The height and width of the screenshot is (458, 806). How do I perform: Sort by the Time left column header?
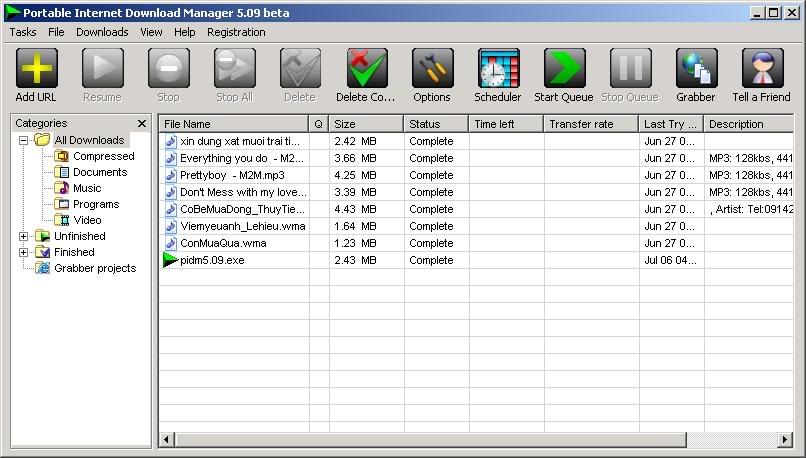(506, 124)
